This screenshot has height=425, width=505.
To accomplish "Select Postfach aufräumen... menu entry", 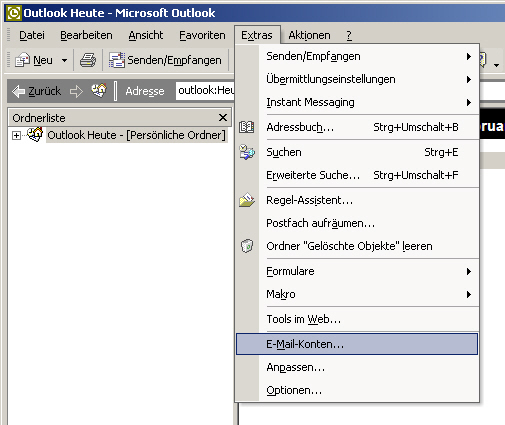I will pyautogui.click(x=357, y=223).
